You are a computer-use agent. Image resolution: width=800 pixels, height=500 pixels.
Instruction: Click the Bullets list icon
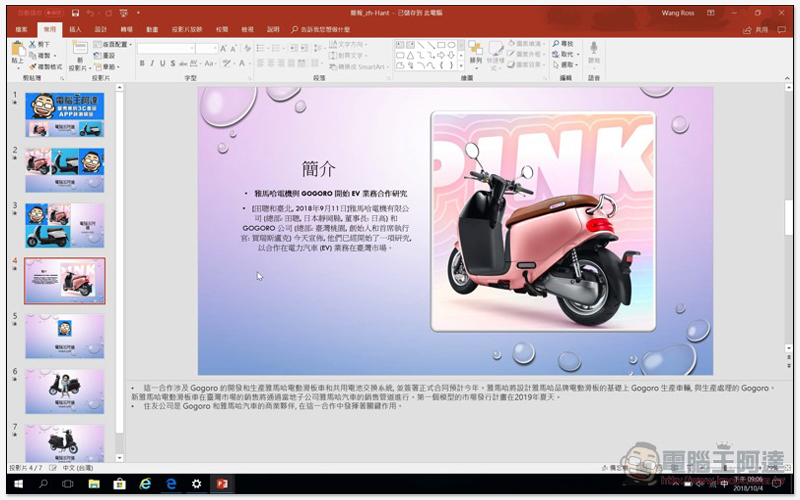coord(261,48)
